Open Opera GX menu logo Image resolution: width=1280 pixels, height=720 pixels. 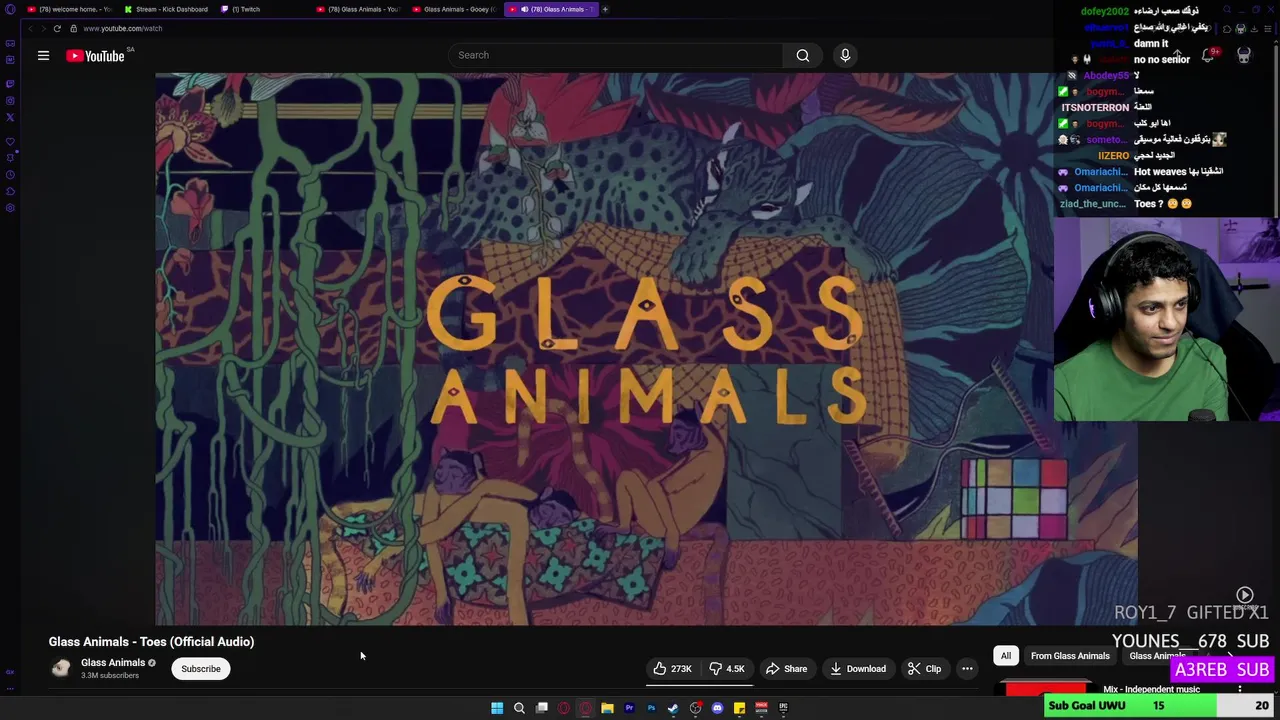click(10, 9)
